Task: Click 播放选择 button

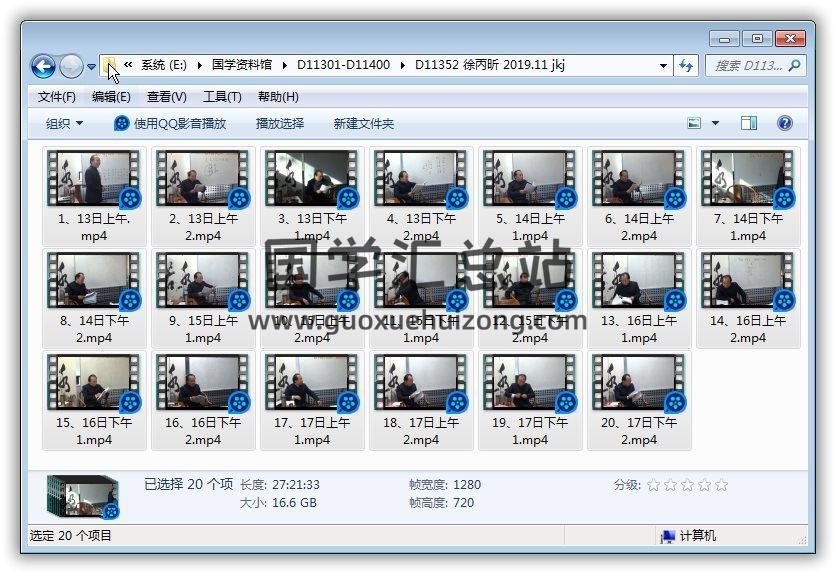Action: point(280,124)
